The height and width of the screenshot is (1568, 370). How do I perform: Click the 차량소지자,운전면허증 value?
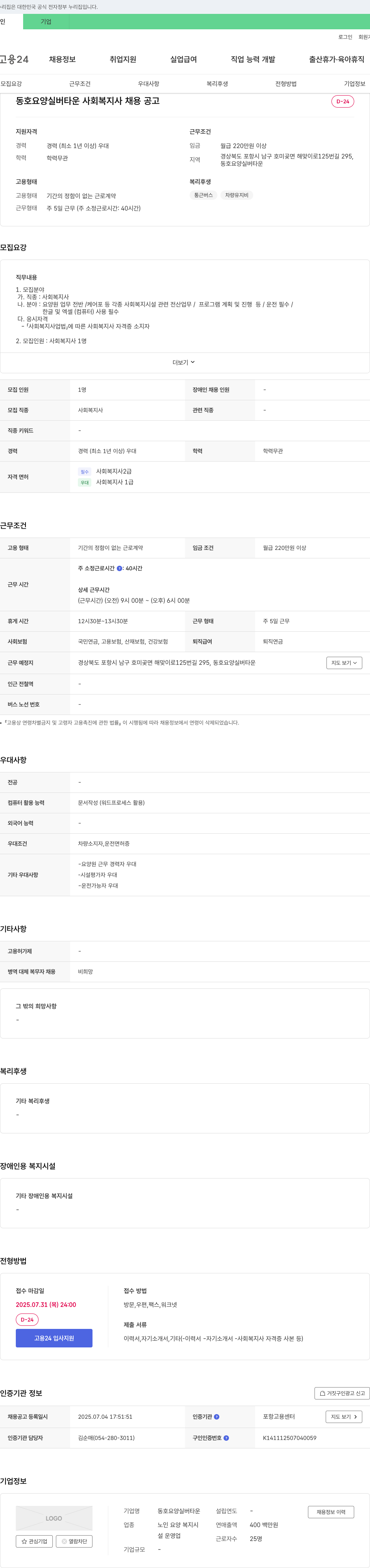103,844
